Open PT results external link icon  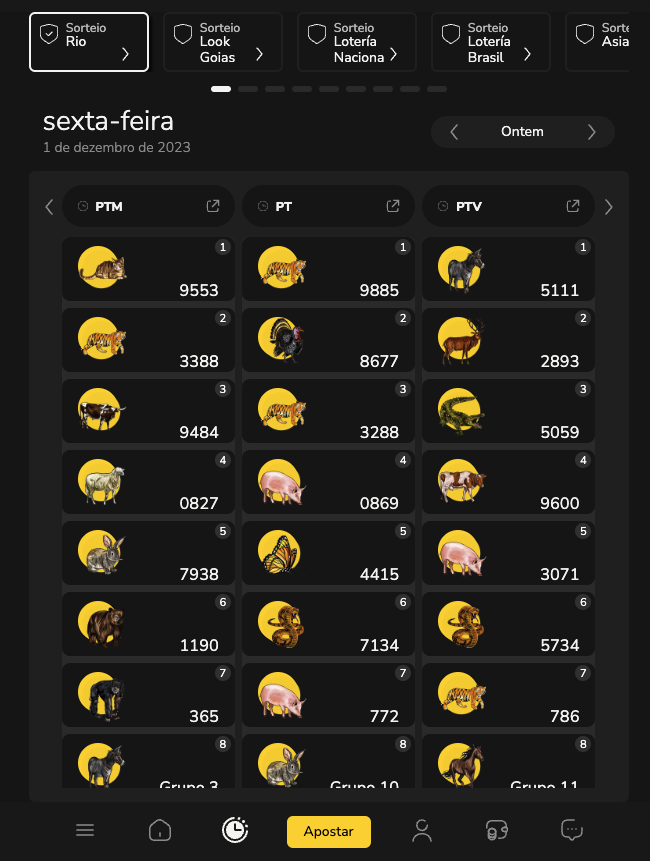[393, 206]
